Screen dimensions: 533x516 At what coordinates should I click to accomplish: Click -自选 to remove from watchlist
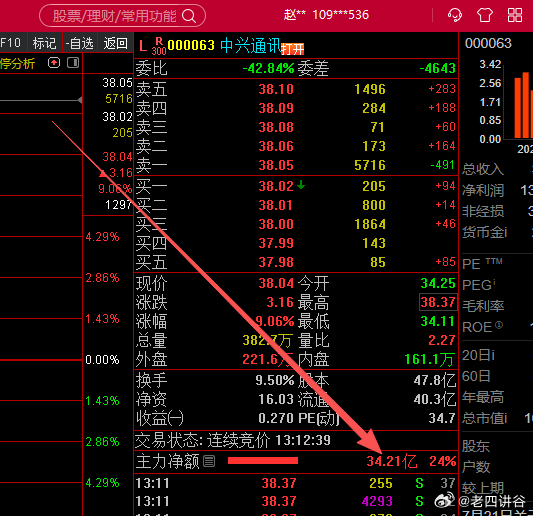click(80, 43)
